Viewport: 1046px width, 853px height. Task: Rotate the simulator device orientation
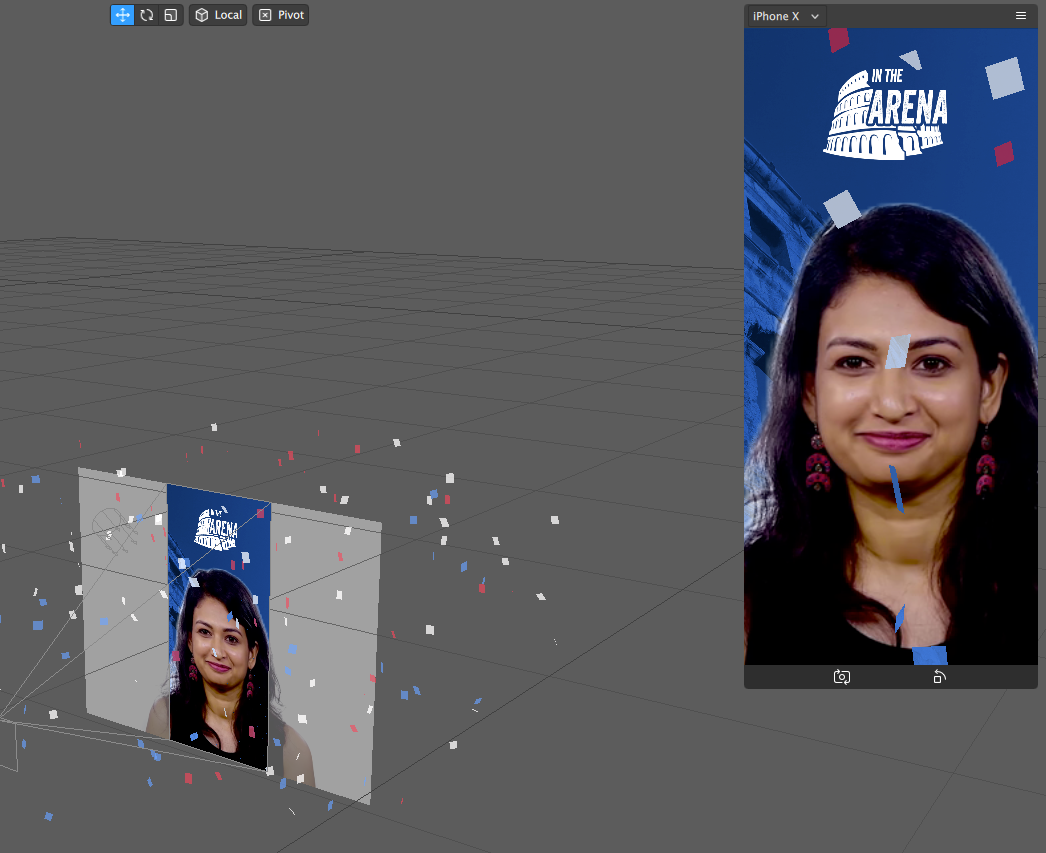pos(939,677)
